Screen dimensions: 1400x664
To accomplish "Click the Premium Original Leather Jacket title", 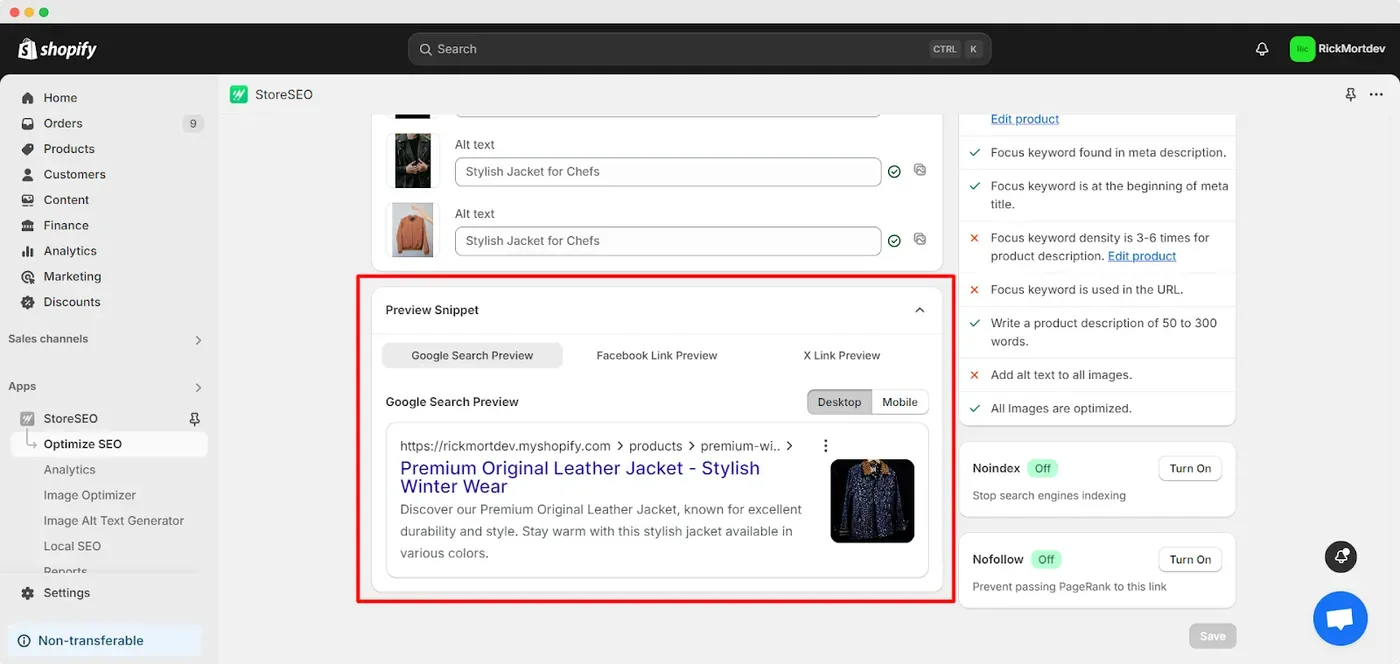I will 580,477.
